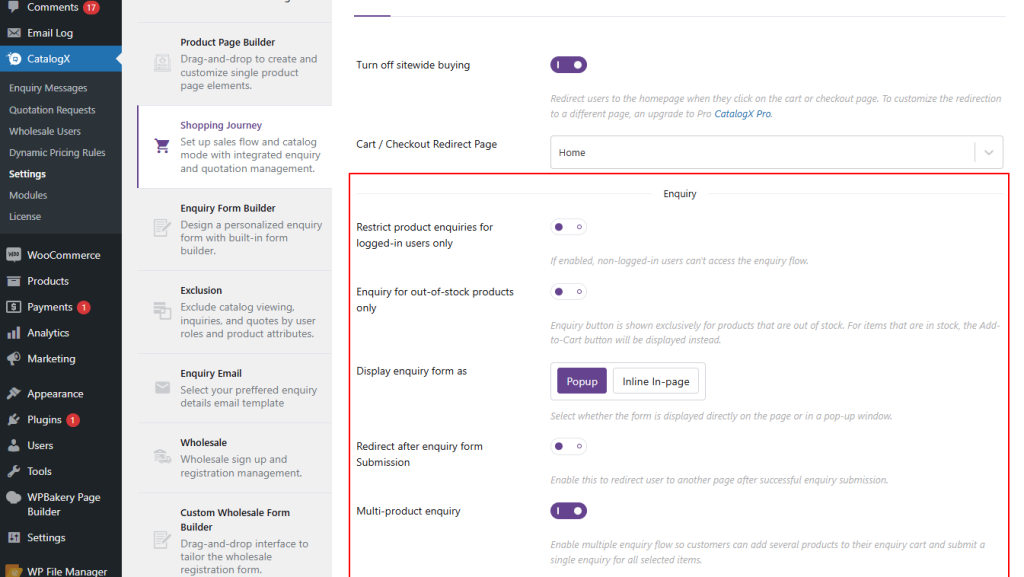Open Custom Wholesale Form Builder settings
The image size is (1024, 577).
pos(234,519)
